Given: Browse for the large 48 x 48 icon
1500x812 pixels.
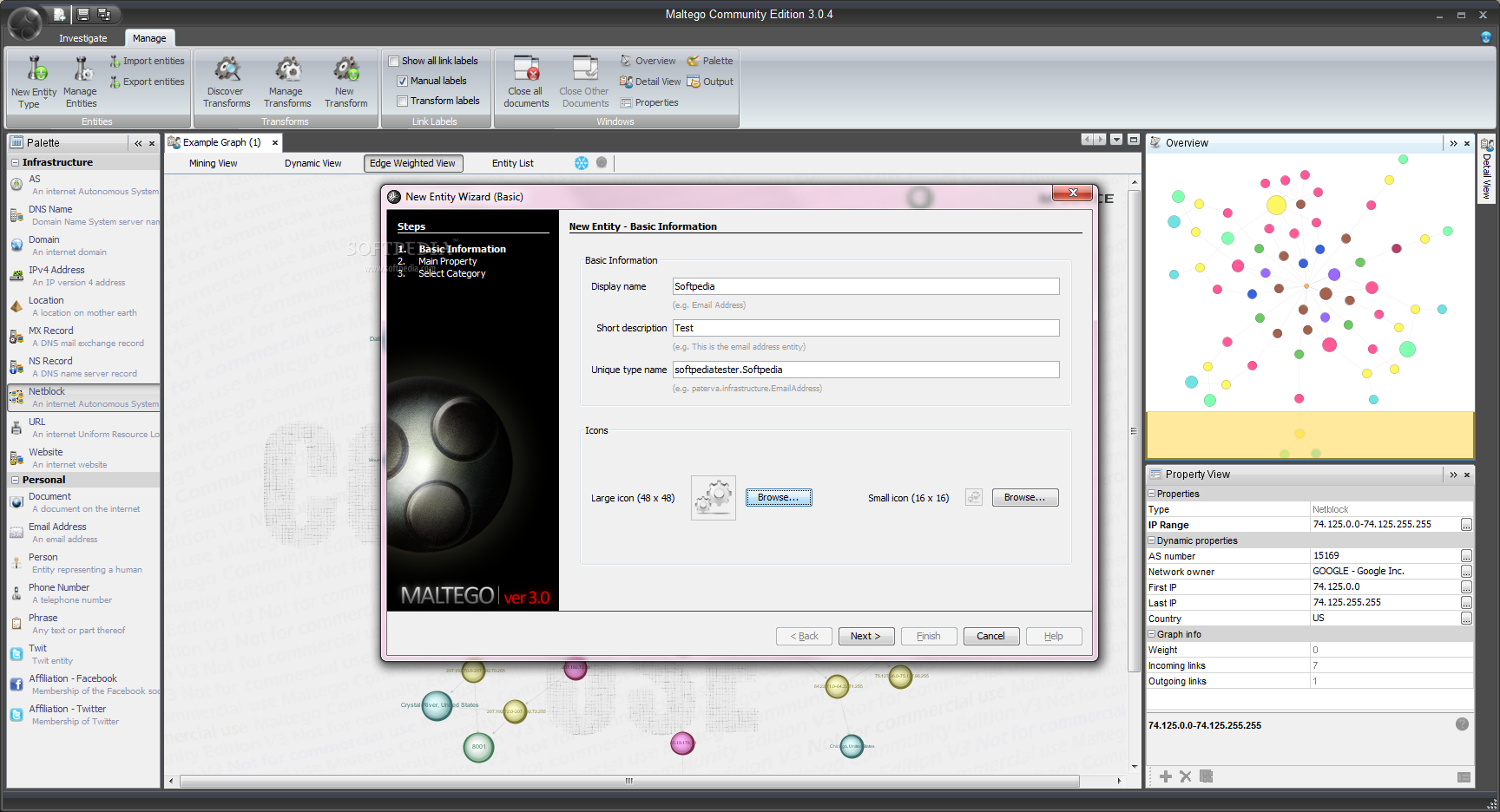Looking at the screenshot, I should [x=779, y=497].
